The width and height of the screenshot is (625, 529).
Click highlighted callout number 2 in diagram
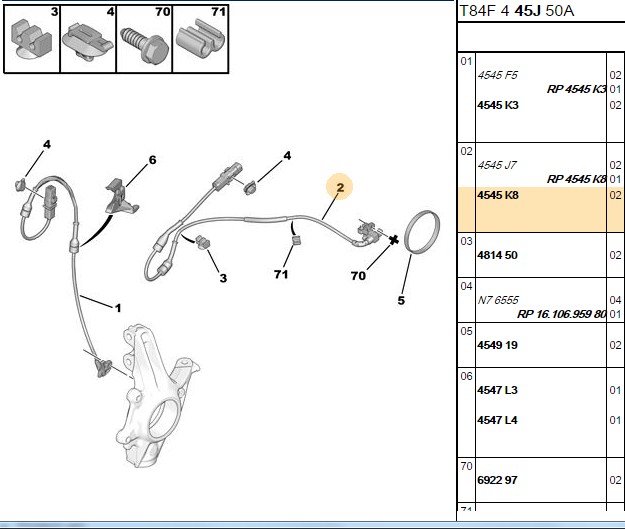tap(340, 187)
